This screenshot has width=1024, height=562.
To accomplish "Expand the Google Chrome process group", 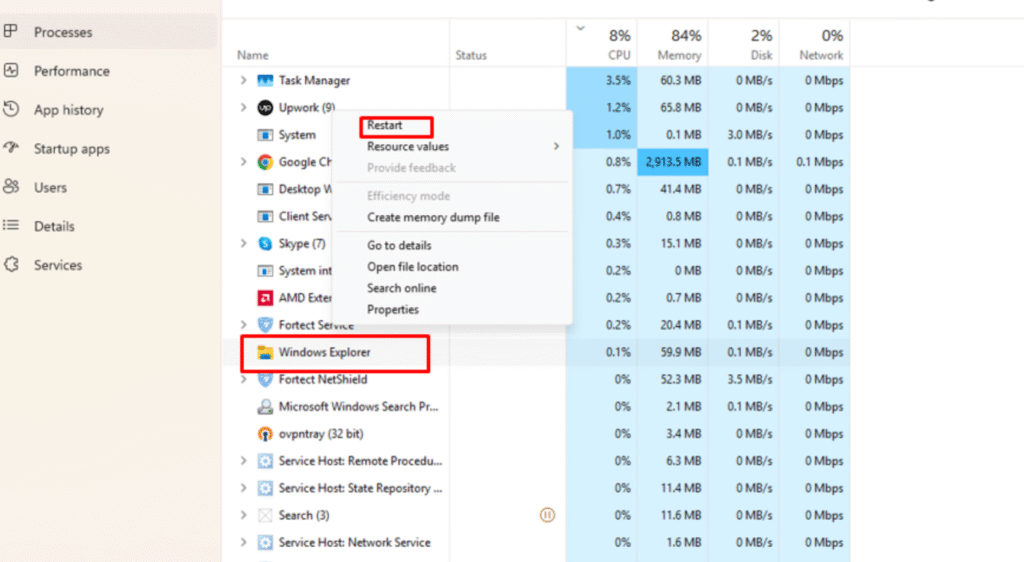I will coord(243,162).
